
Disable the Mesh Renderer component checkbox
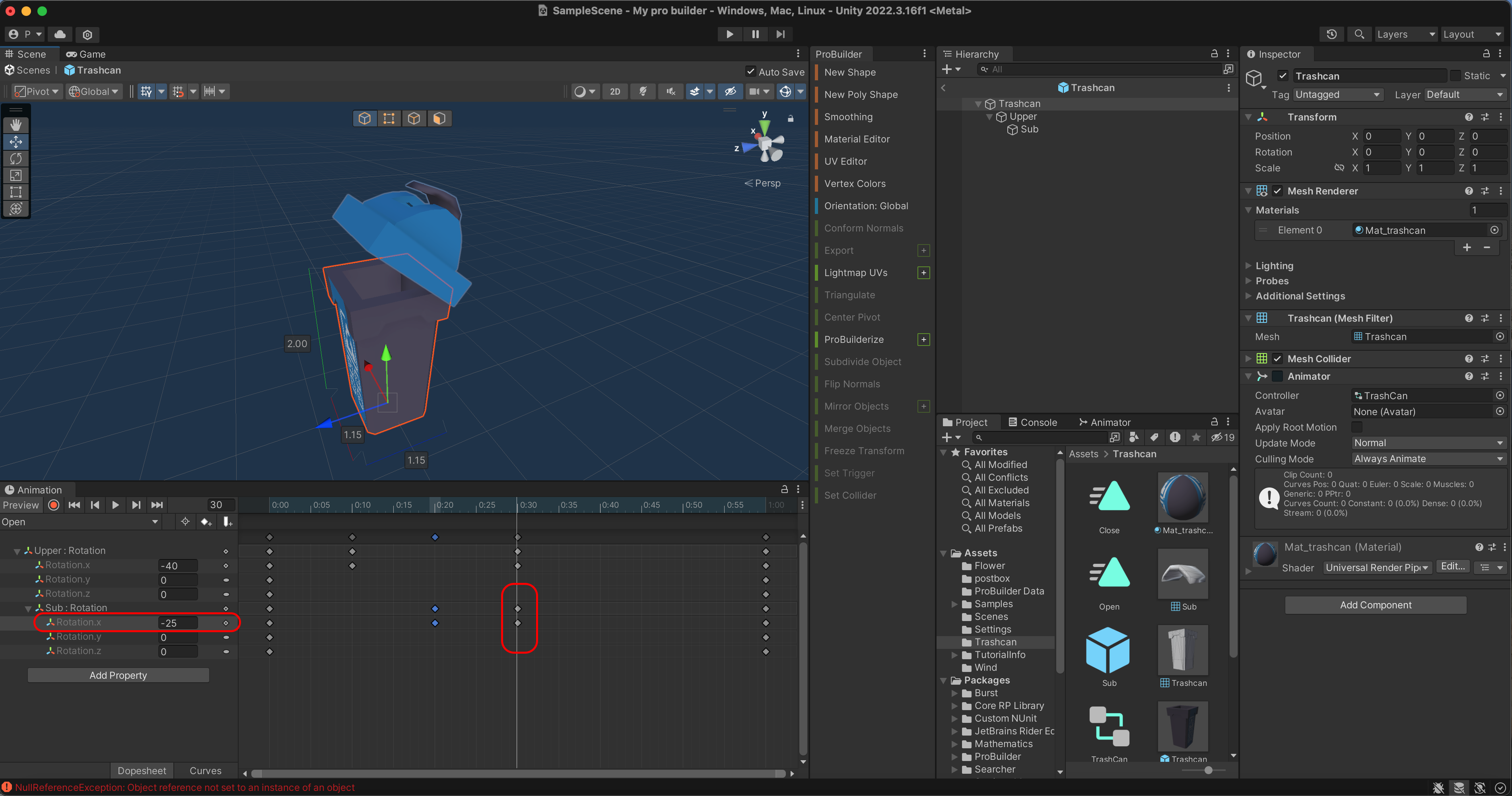click(1278, 191)
